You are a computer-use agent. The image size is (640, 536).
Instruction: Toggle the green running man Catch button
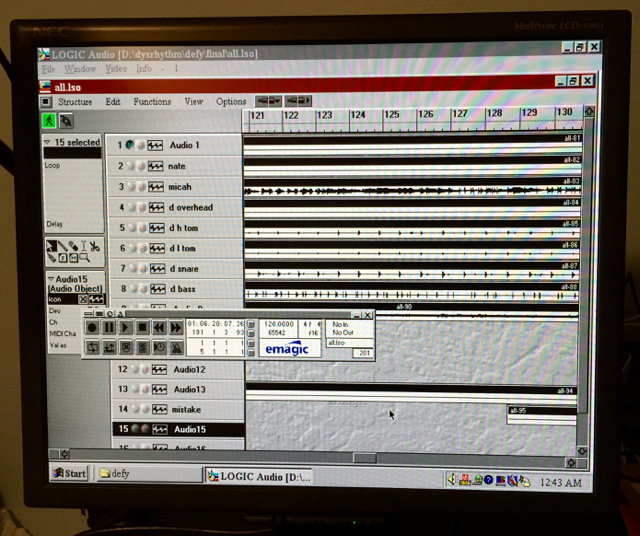pos(49,121)
